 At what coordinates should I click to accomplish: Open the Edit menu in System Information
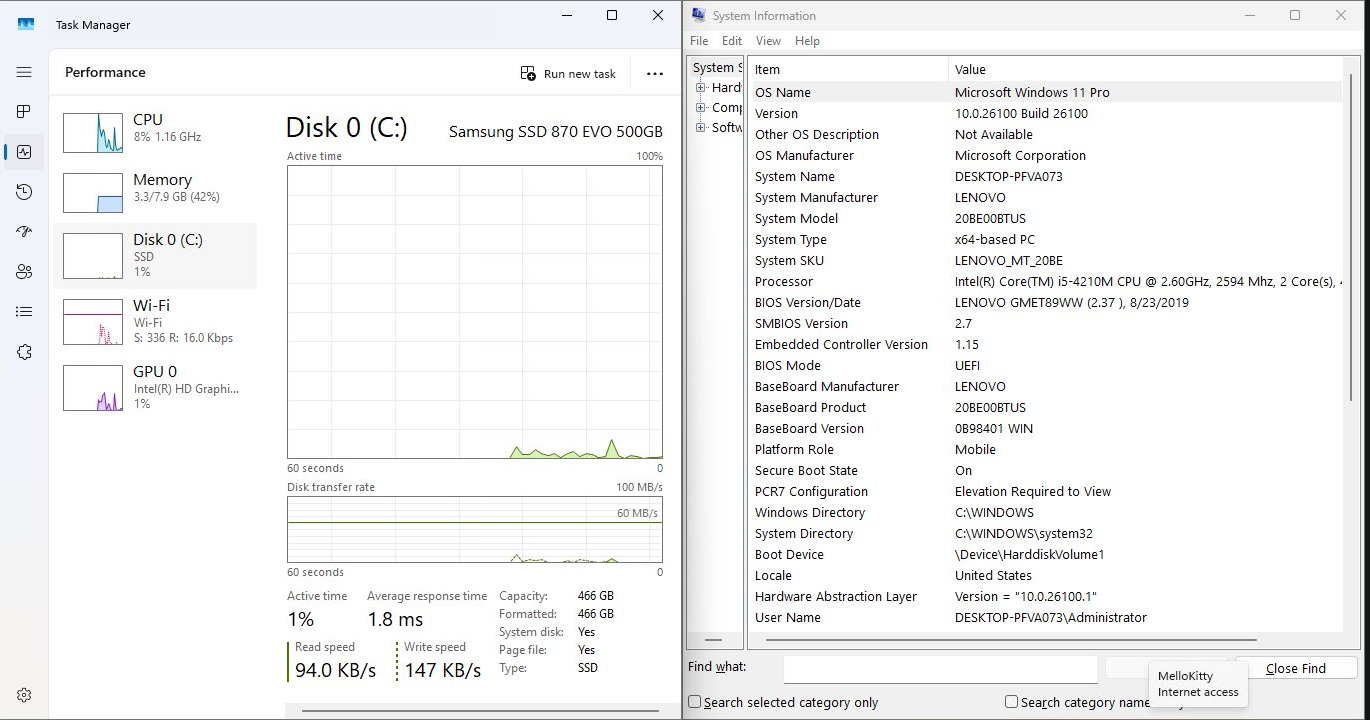point(732,41)
